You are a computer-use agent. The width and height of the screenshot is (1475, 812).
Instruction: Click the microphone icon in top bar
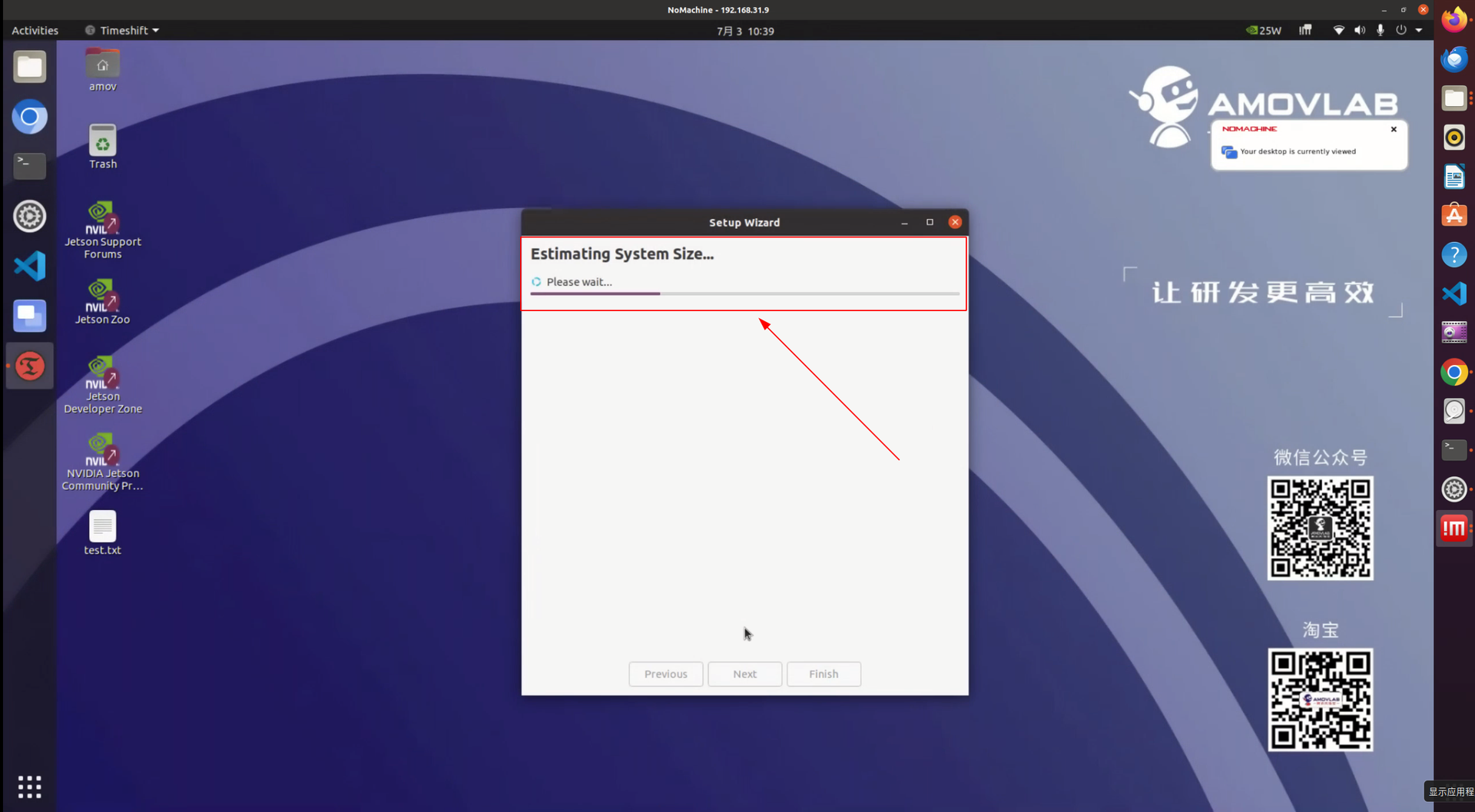1381,31
